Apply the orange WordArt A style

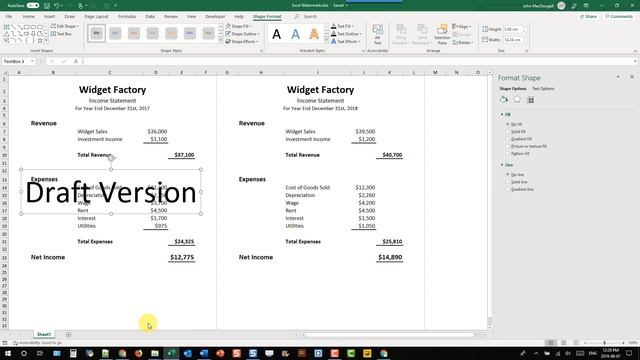tap(314, 34)
